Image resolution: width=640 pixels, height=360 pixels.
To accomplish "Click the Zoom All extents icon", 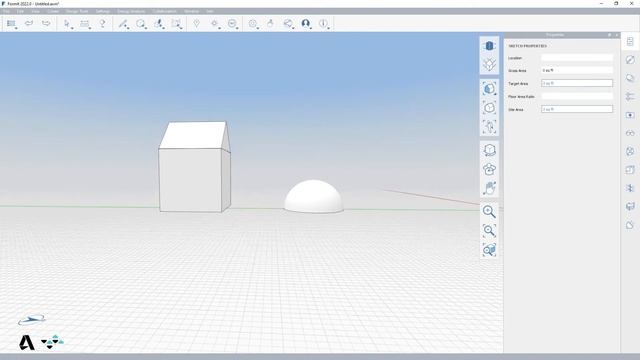I will (489, 250).
